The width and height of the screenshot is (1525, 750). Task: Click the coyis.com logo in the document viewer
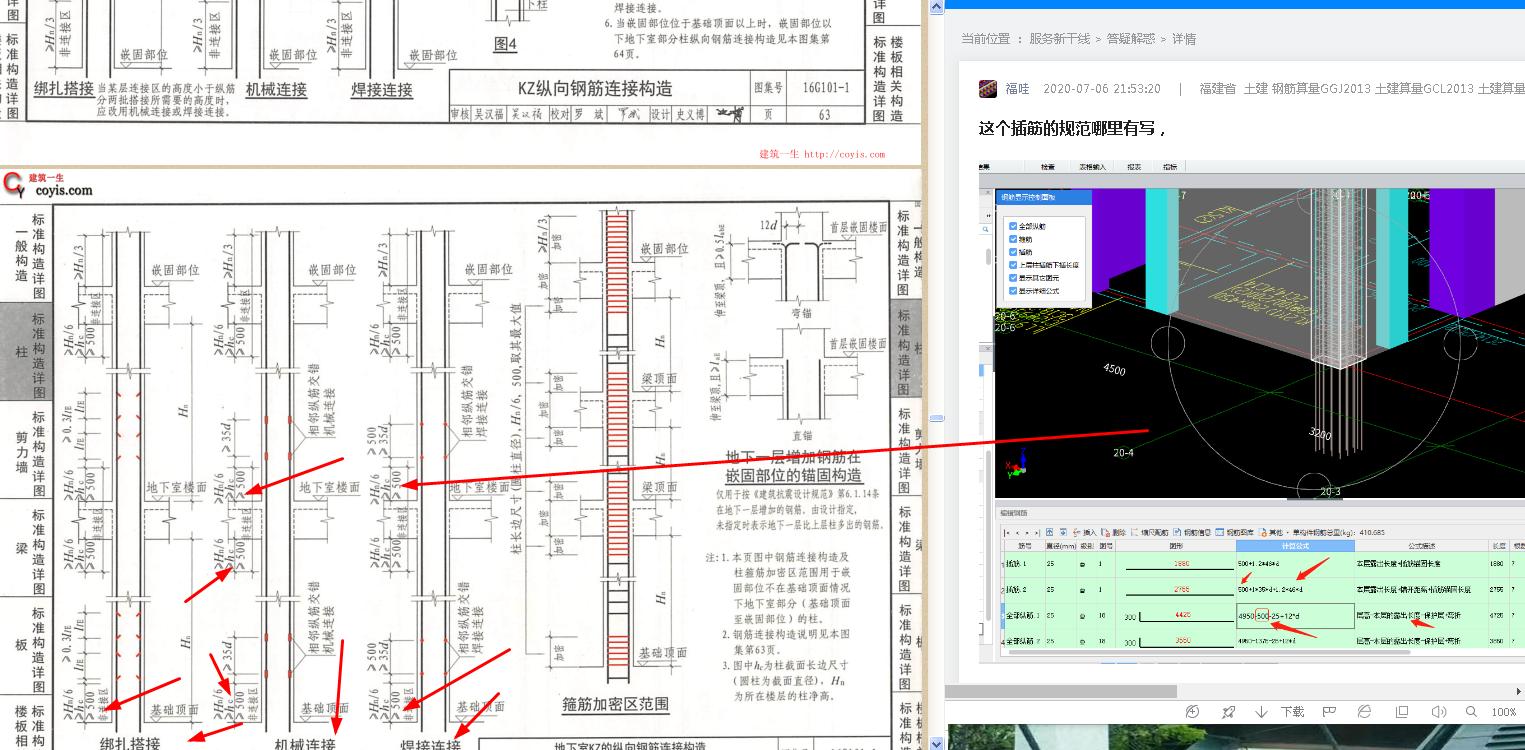click(x=48, y=185)
